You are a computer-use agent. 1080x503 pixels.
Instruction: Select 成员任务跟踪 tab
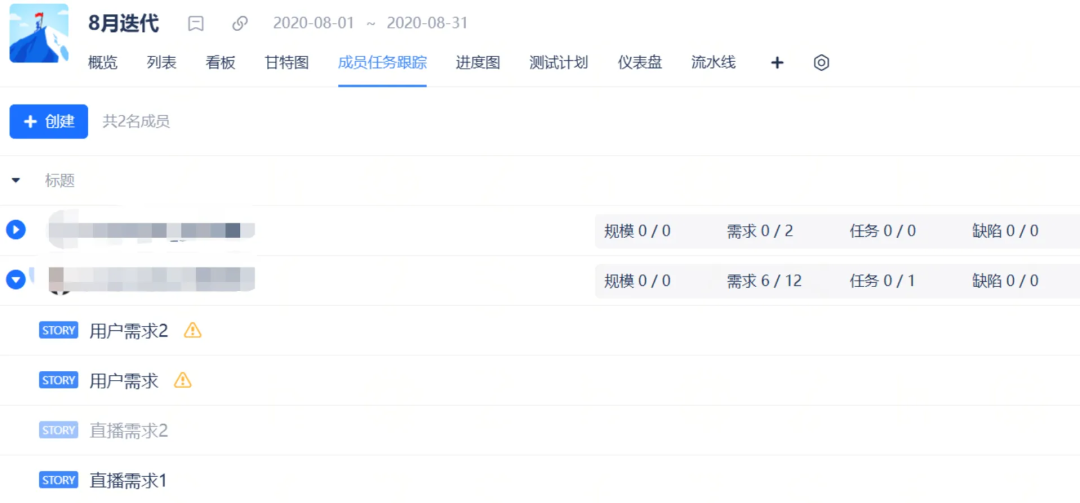click(x=382, y=63)
